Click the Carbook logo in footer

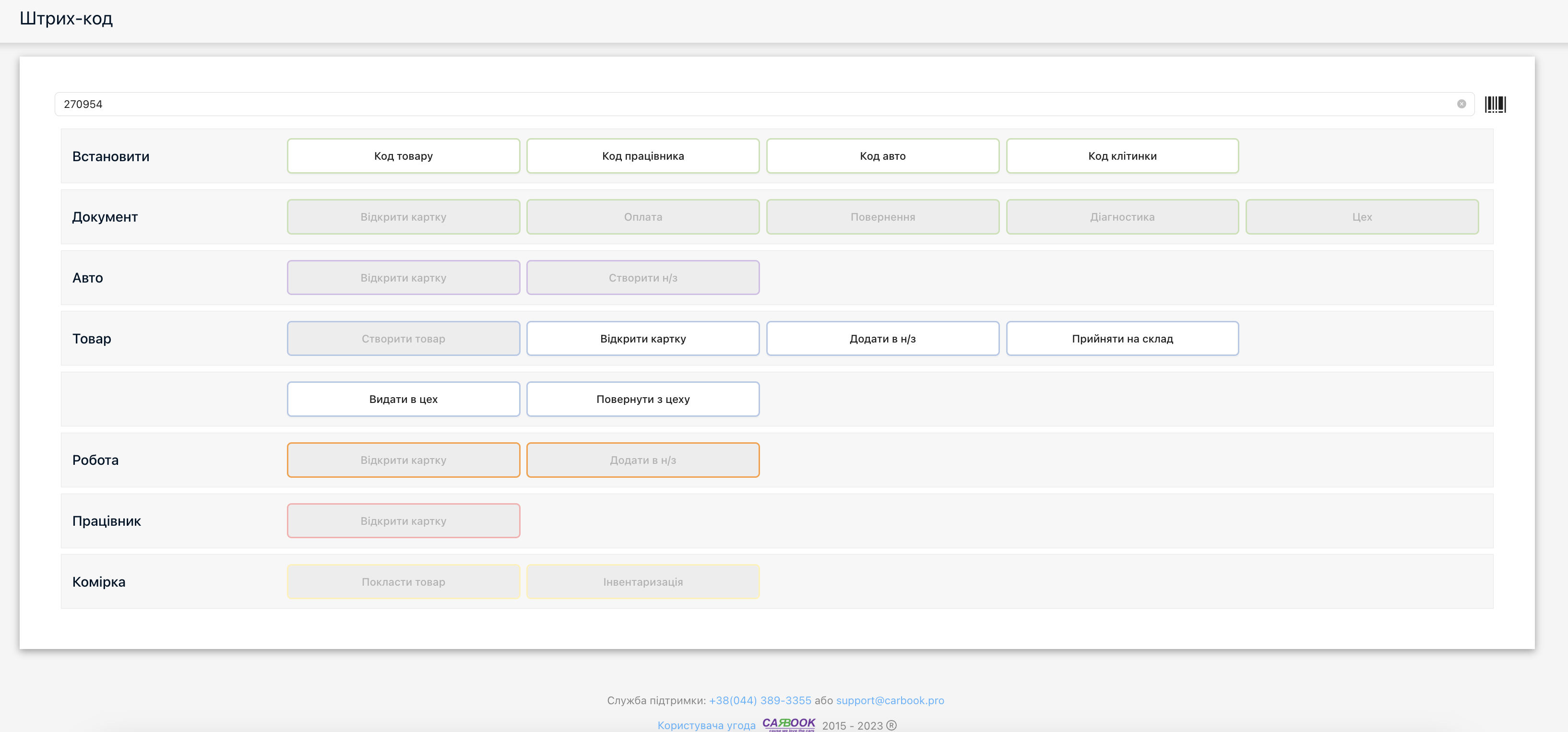point(788,723)
